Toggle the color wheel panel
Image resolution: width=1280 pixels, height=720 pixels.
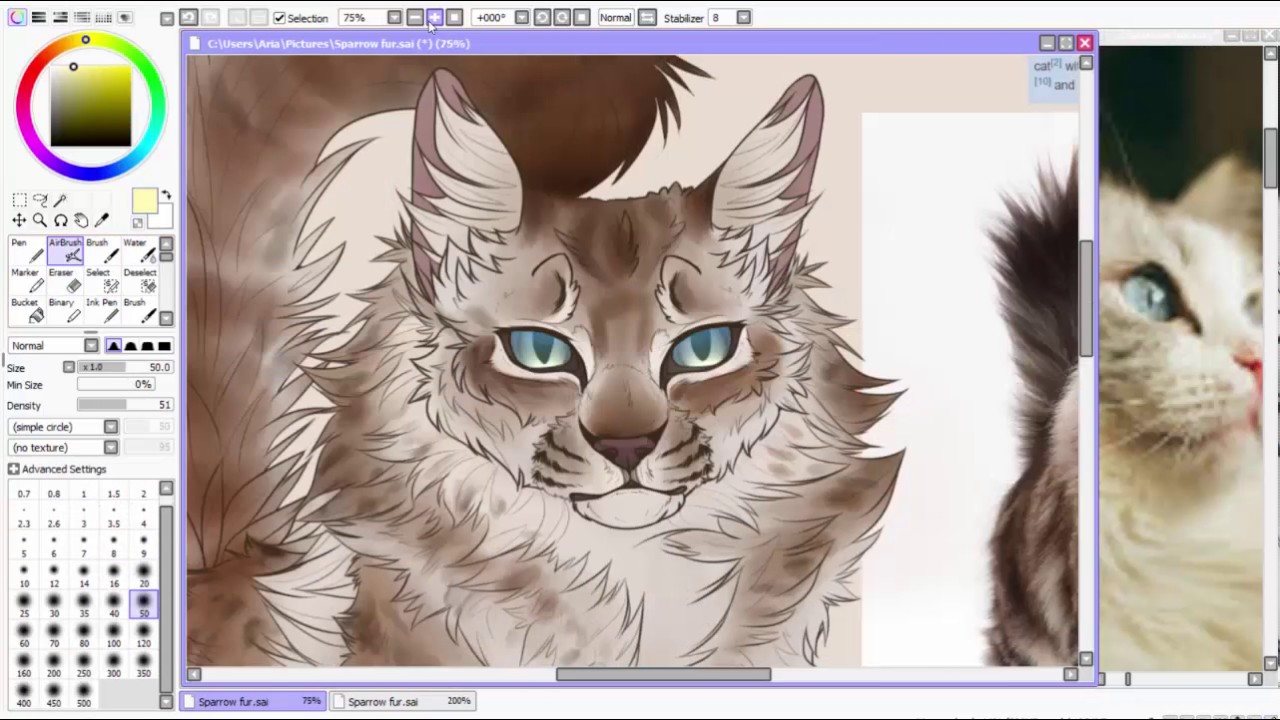pyautogui.click(x=17, y=17)
